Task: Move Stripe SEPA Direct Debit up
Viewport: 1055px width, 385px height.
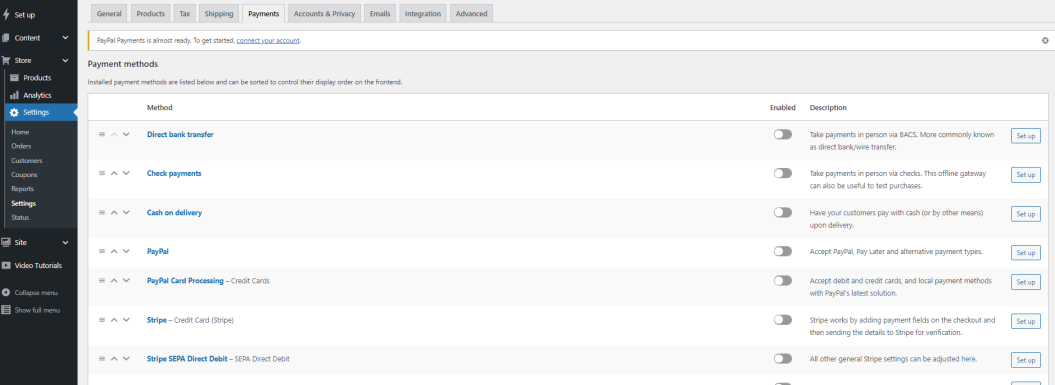Action: click(114, 359)
